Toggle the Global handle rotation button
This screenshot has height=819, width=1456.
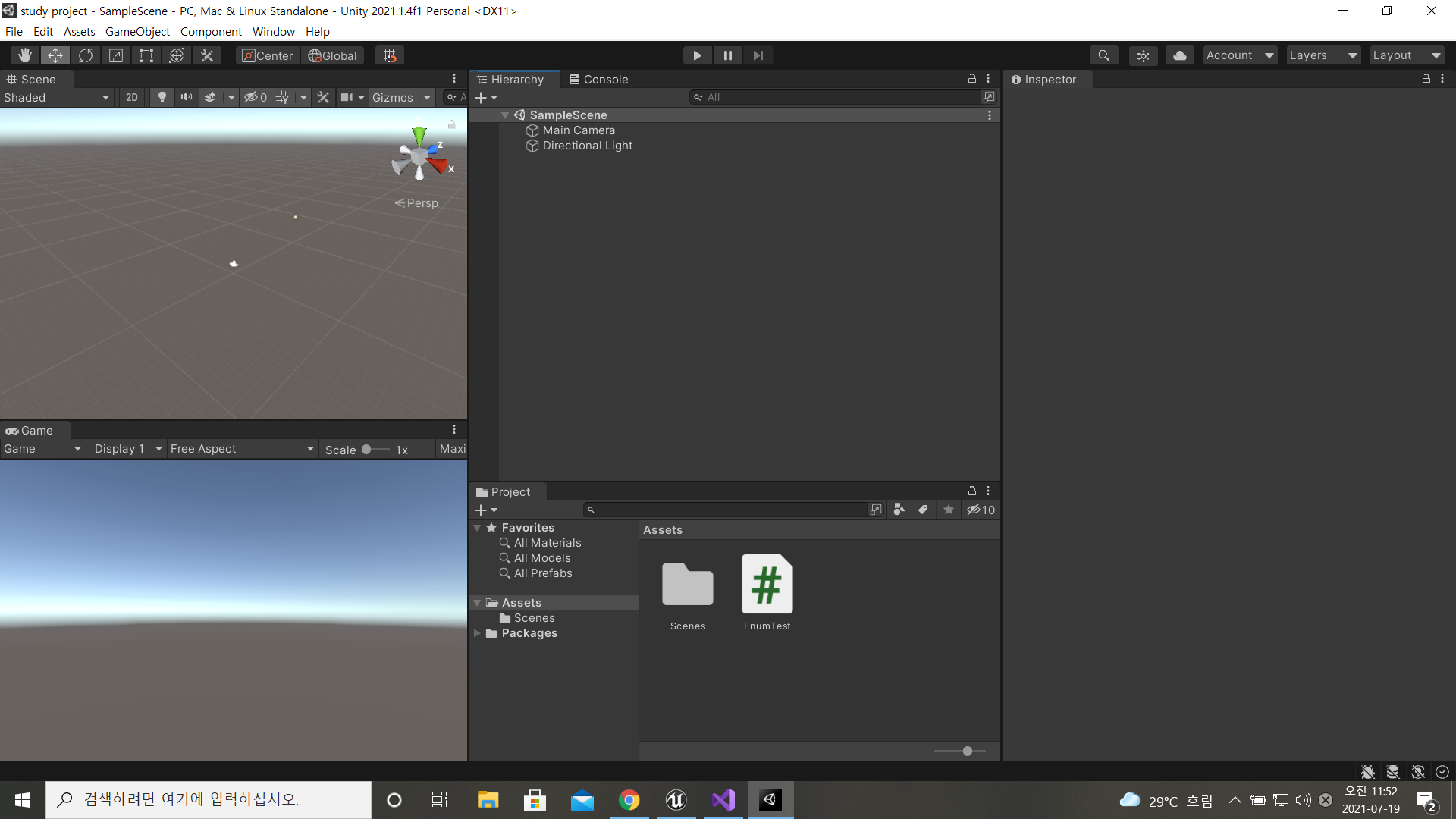(x=332, y=55)
